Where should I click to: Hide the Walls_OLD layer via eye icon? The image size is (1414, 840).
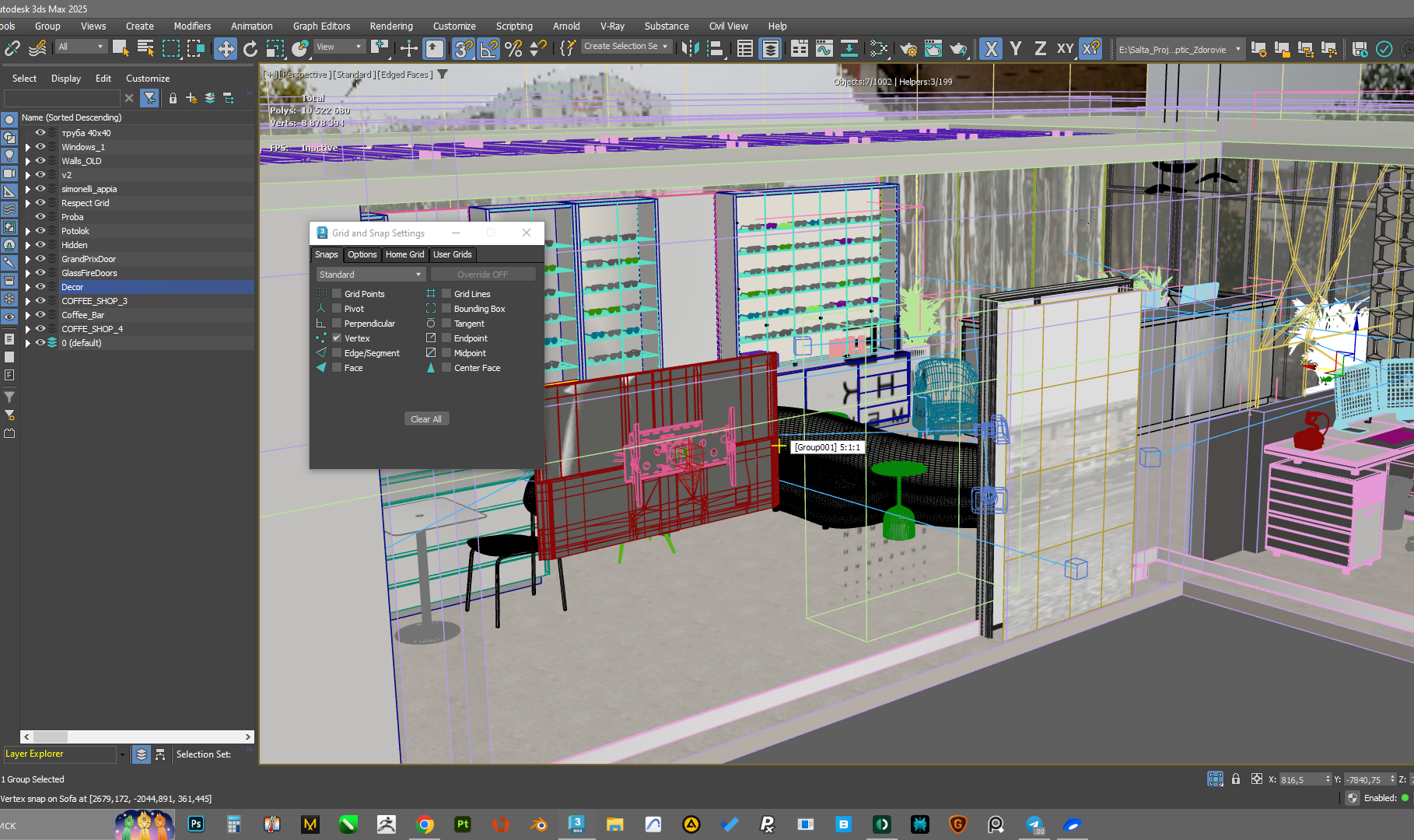click(x=40, y=161)
